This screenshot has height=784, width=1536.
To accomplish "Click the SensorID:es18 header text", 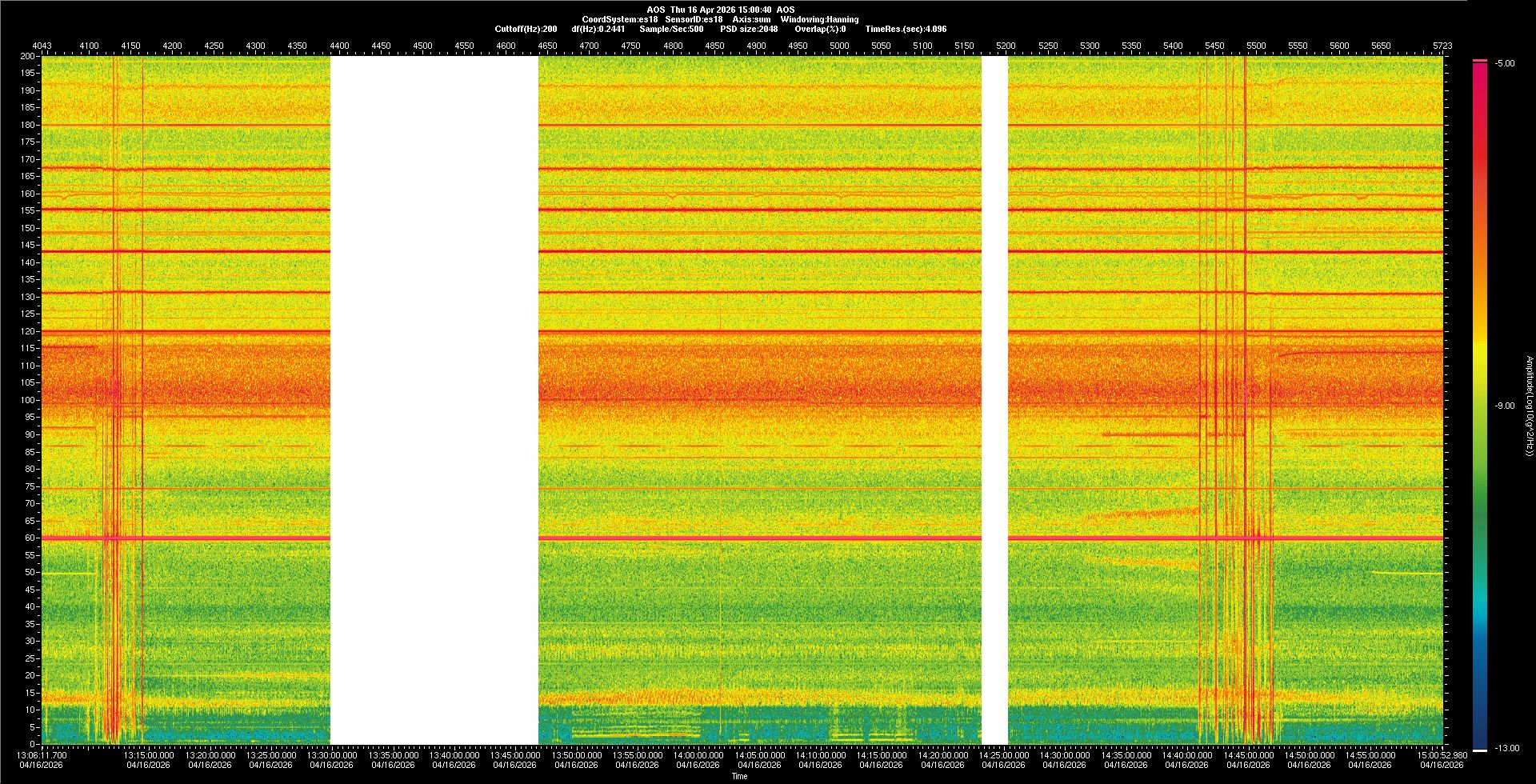I will (x=694, y=19).
